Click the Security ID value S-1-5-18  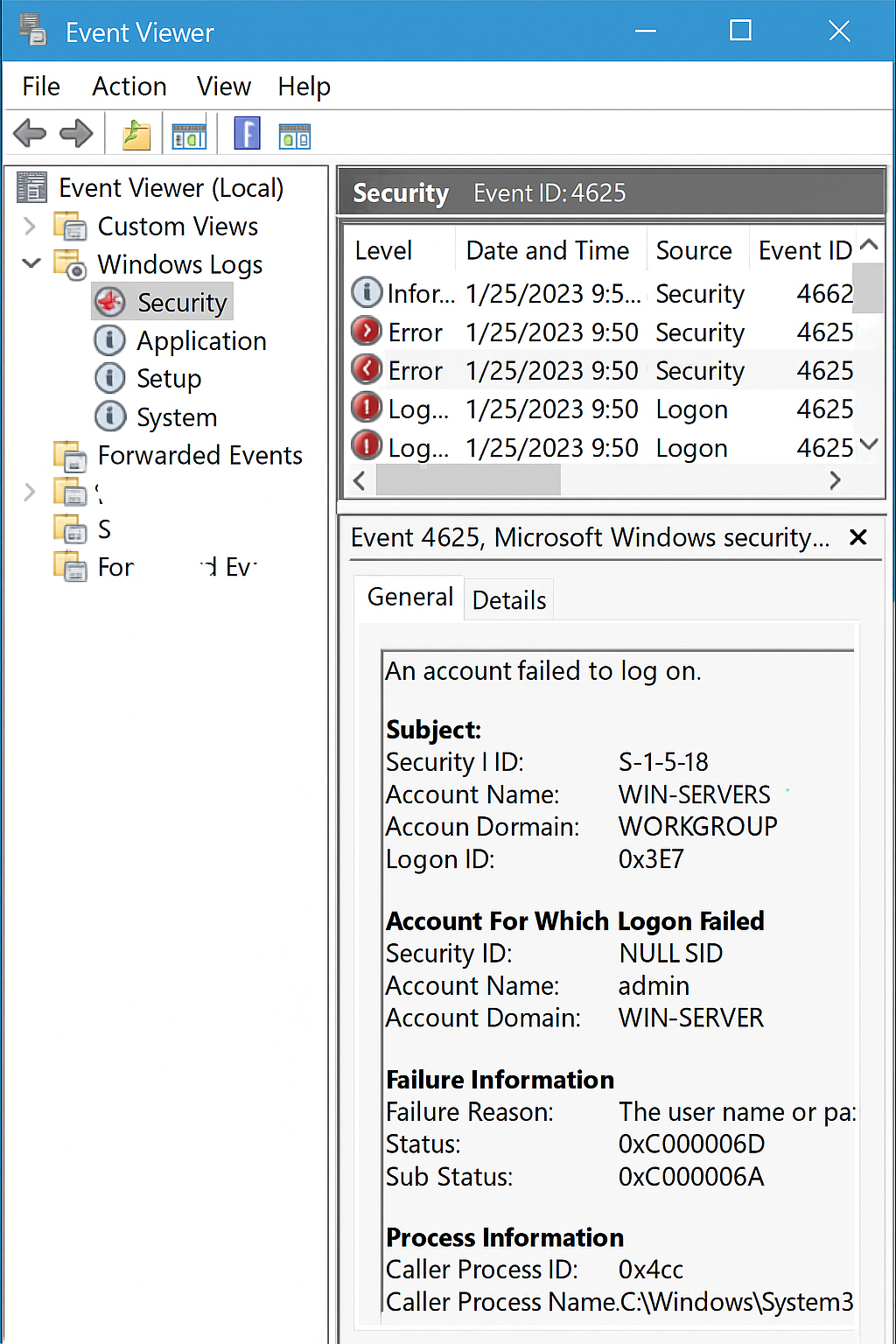663,762
